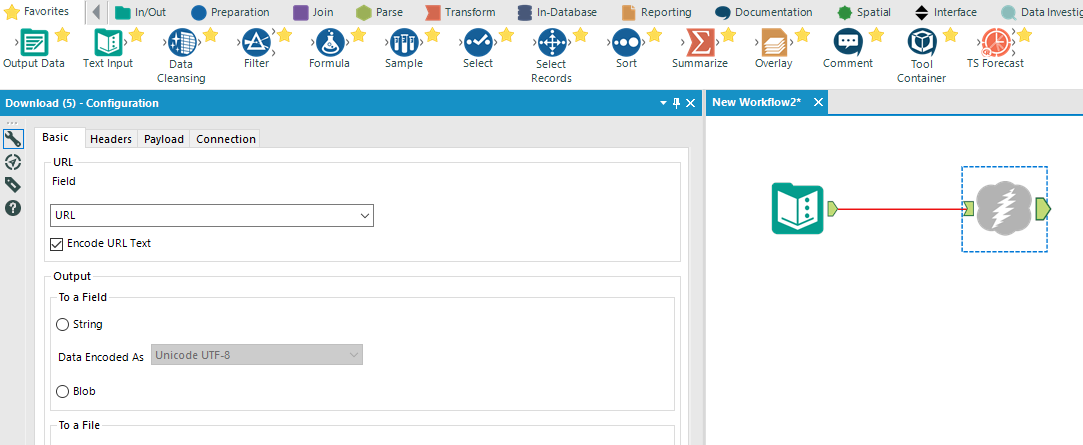The height and width of the screenshot is (445, 1083).
Task: Switch to the Connection tab
Action: (226, 139)
